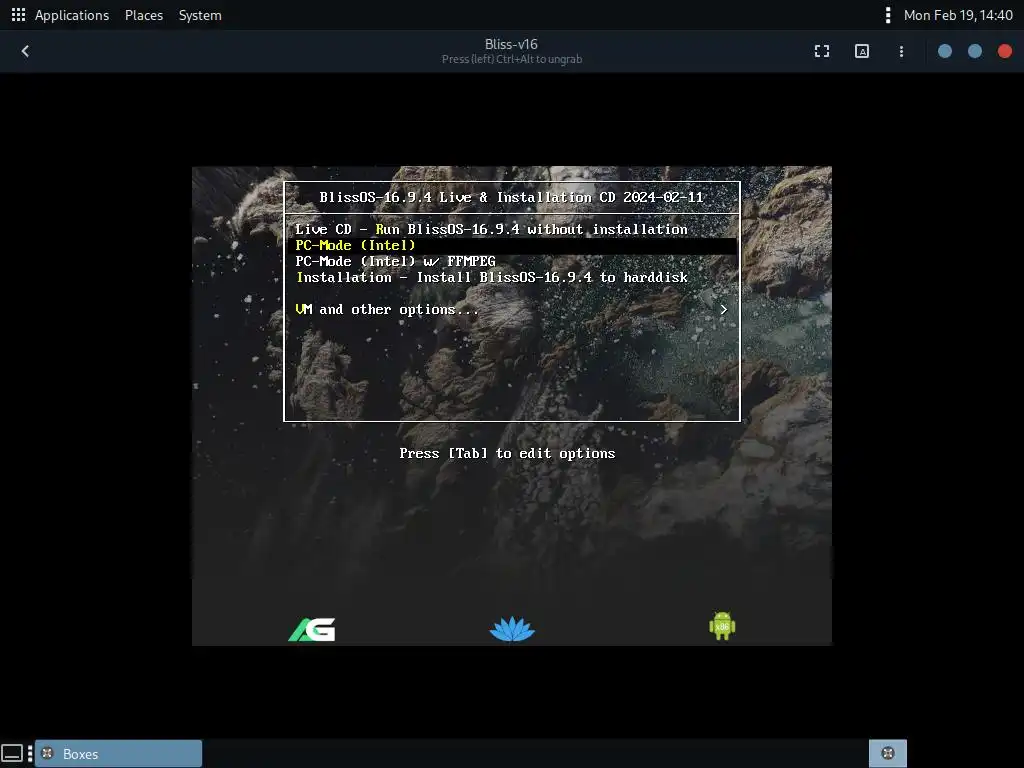Open the Boxes three-dot menu
The height and width of the screenshot is (768, 1024).
[x=901, y=51]
